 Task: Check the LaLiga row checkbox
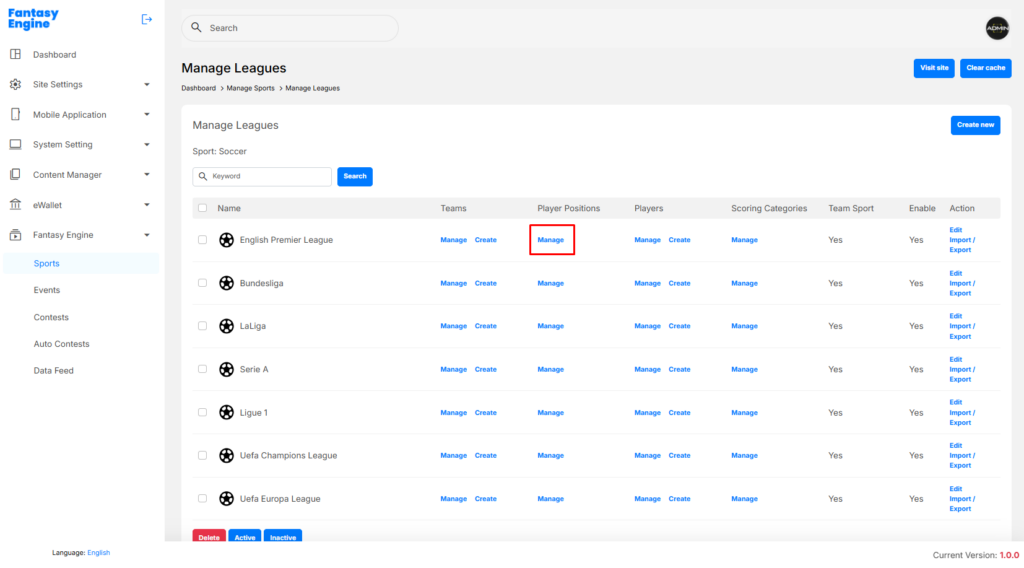202,326
